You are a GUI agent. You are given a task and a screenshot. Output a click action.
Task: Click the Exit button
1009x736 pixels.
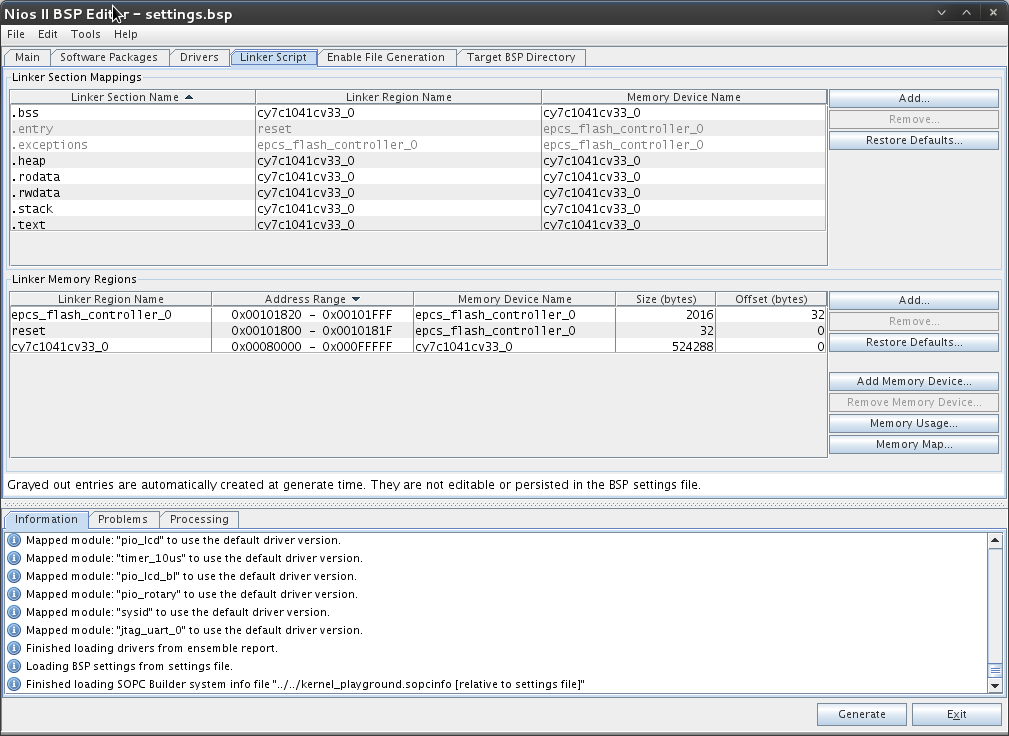pos(956,714)
